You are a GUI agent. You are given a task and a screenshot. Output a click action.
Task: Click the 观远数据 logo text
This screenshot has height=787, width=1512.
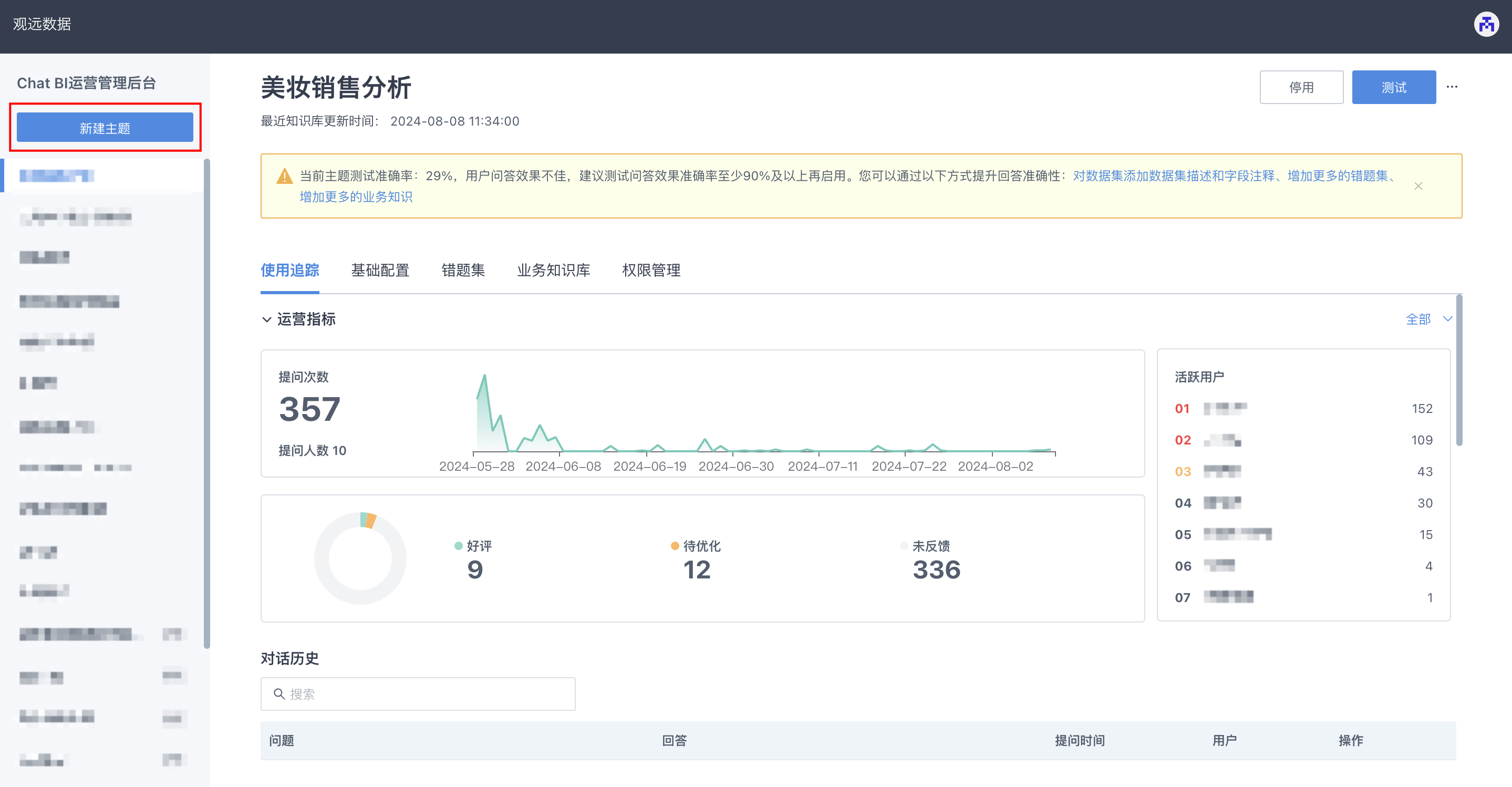[40, 24]
